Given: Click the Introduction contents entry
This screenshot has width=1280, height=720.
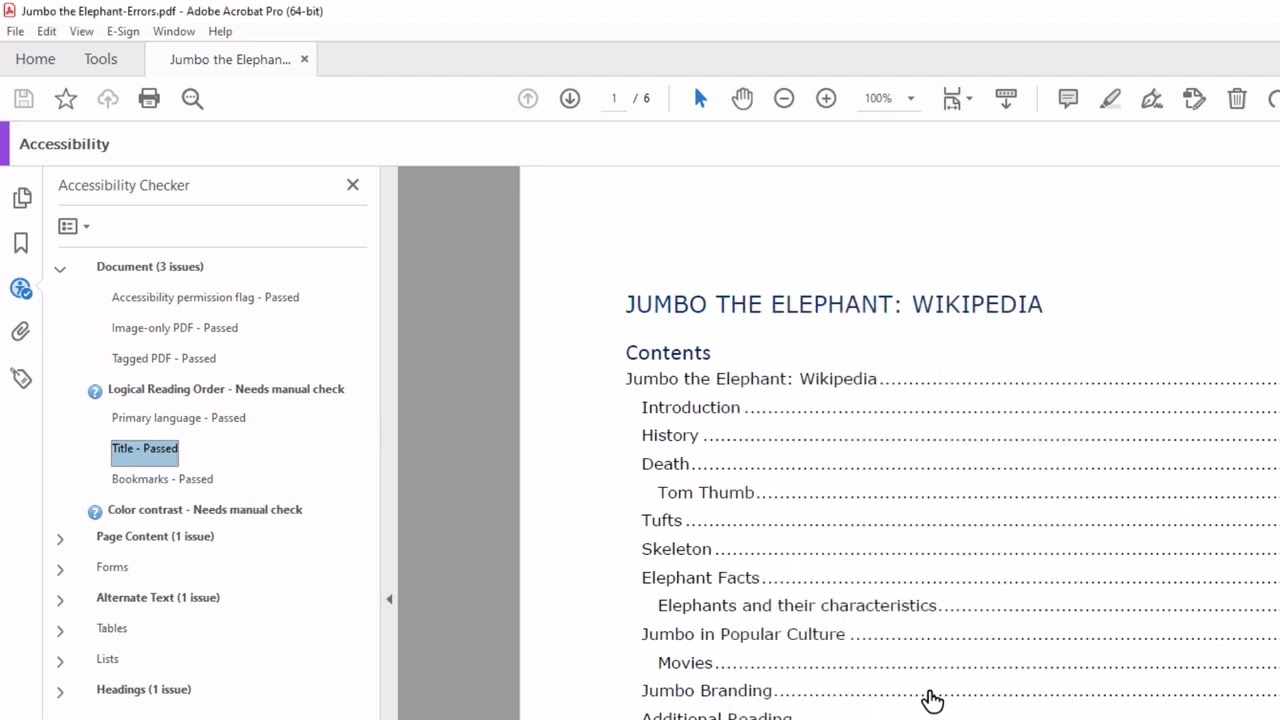Looking at the screenshot, I should (x=691, y=407).
